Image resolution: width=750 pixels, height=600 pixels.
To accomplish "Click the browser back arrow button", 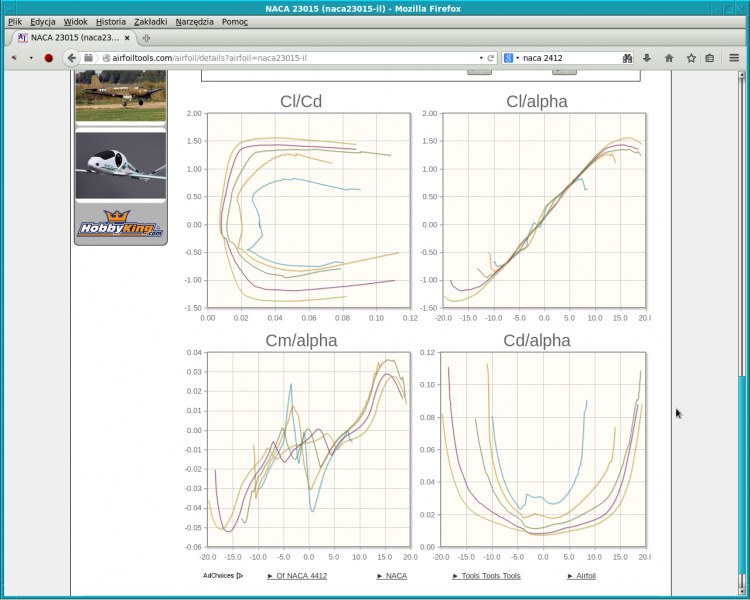I will [72, 58].
